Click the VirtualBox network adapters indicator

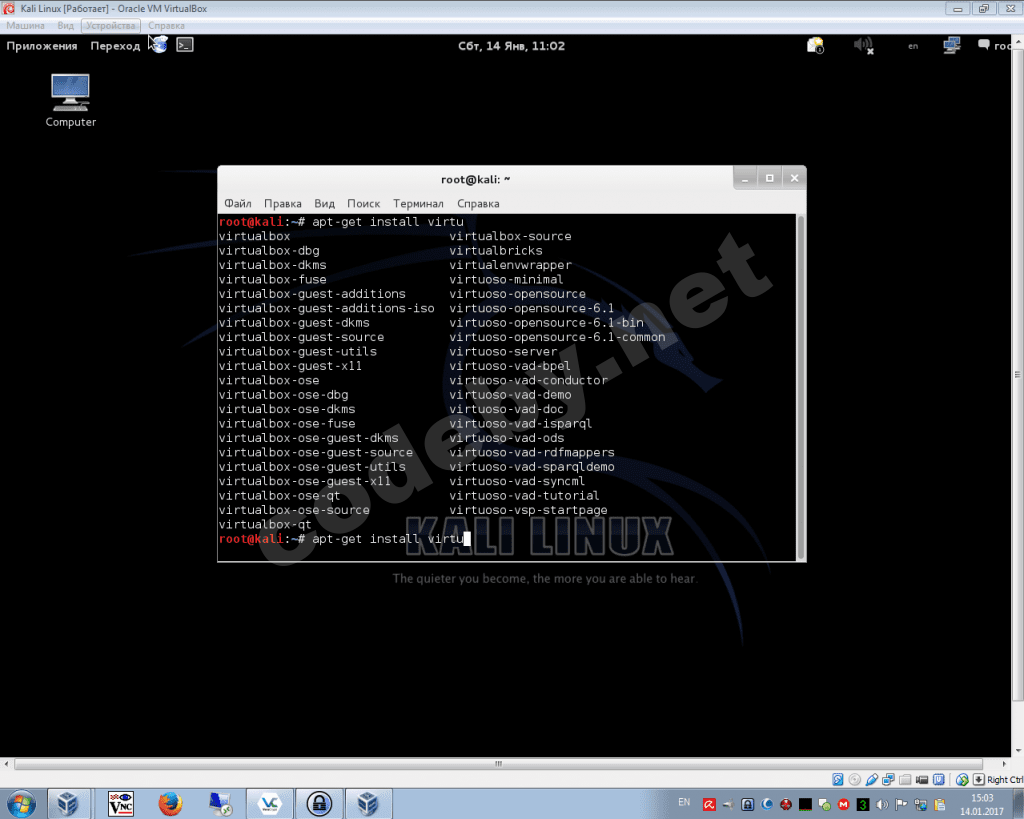(888, 779)
